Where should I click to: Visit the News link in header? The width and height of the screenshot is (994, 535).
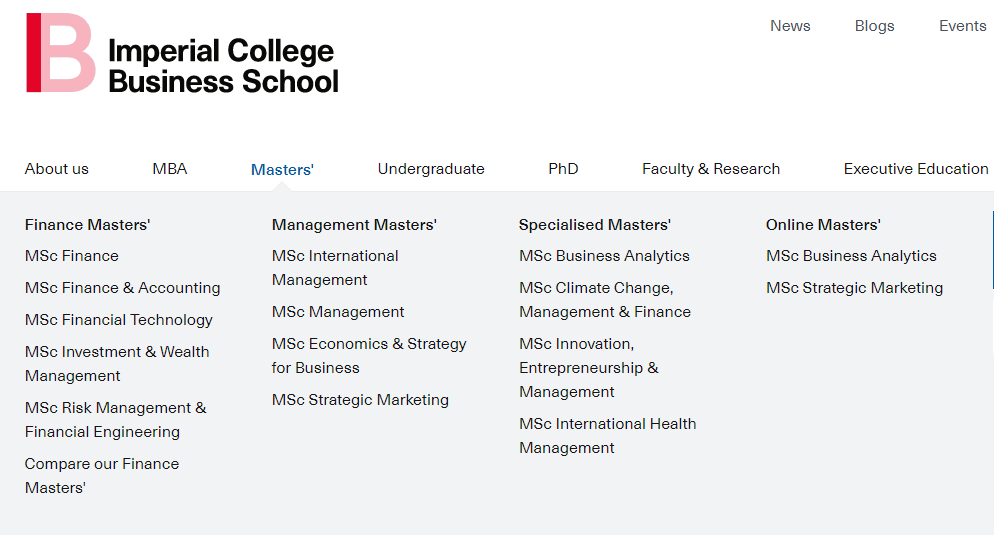(790, 26)
